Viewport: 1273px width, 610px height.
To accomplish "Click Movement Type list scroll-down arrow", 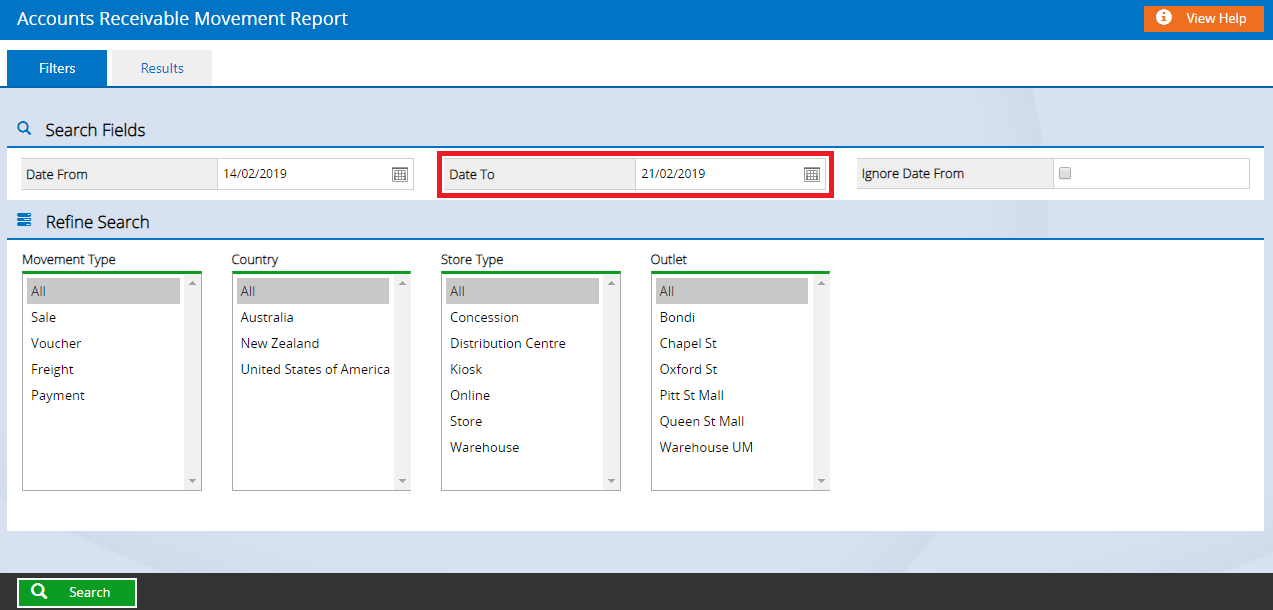I will click(193, 481).
